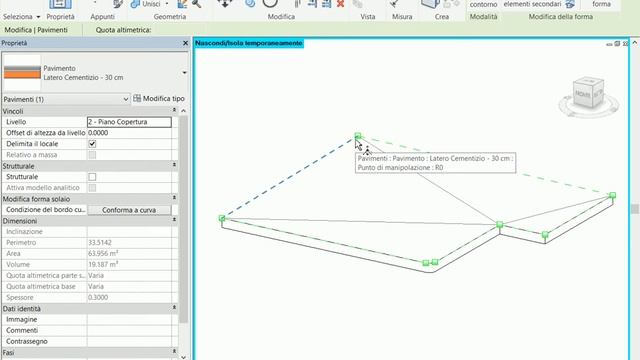Click the properties panel vertical scrollbar

[x=184, y=218]
